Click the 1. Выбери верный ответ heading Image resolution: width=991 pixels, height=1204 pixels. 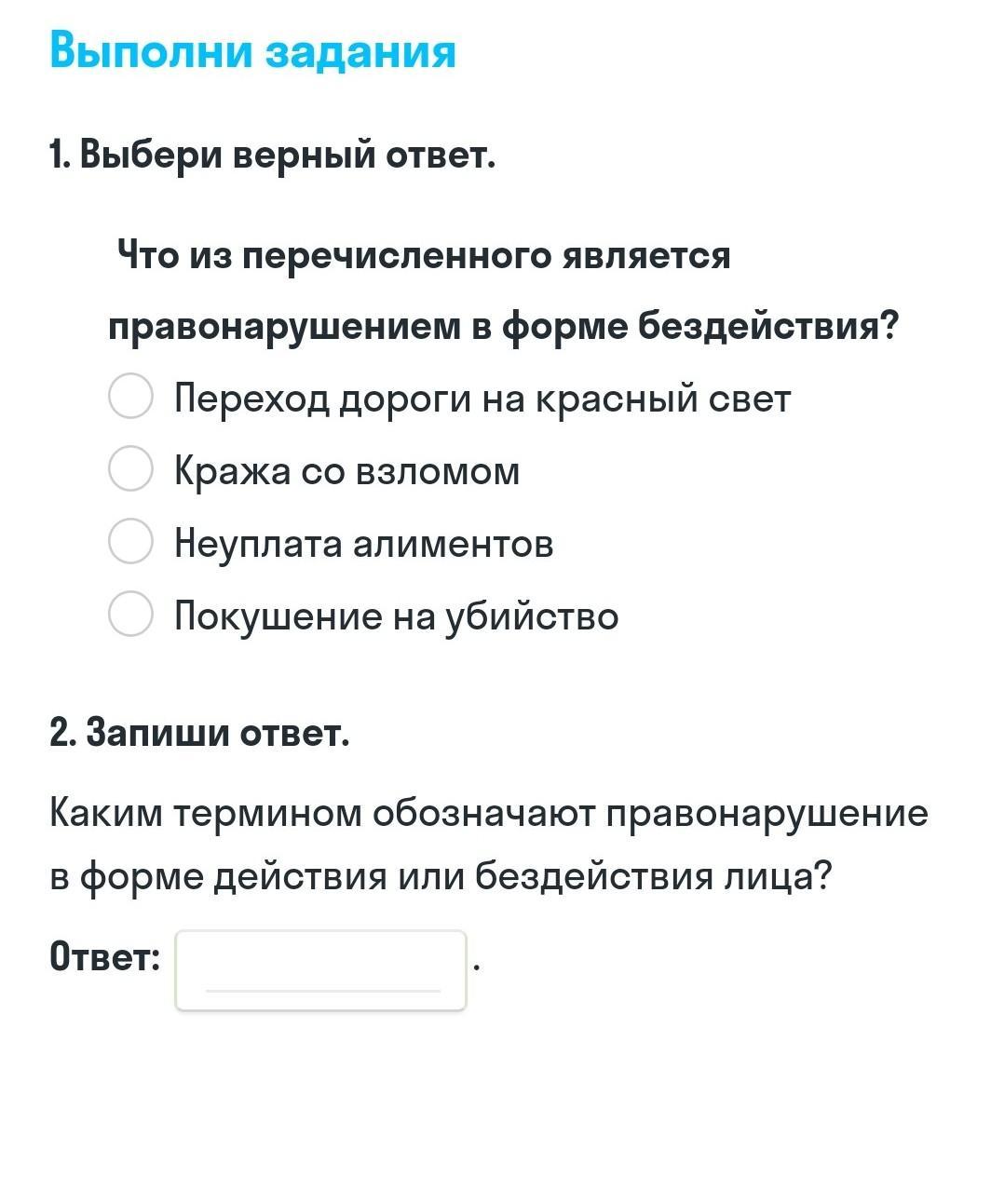(x=272, y=155)
